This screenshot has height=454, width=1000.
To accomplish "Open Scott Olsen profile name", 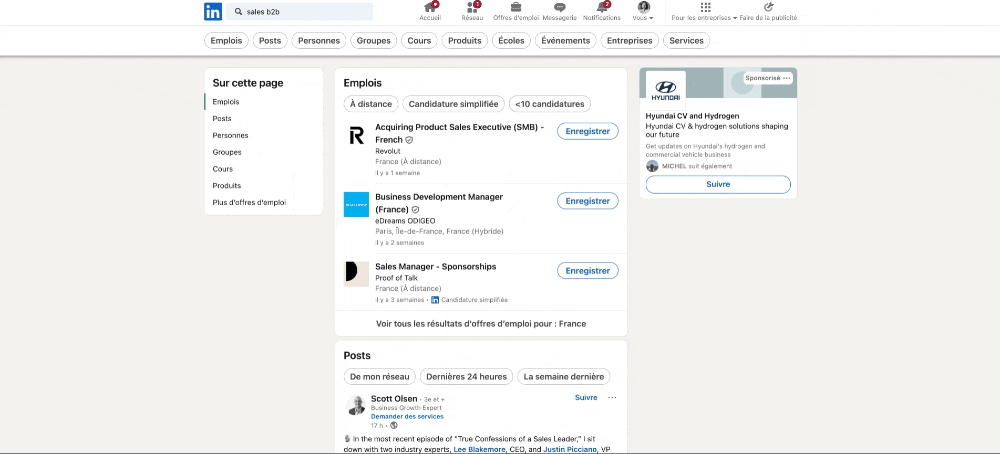I will click(x=394, y=399).
